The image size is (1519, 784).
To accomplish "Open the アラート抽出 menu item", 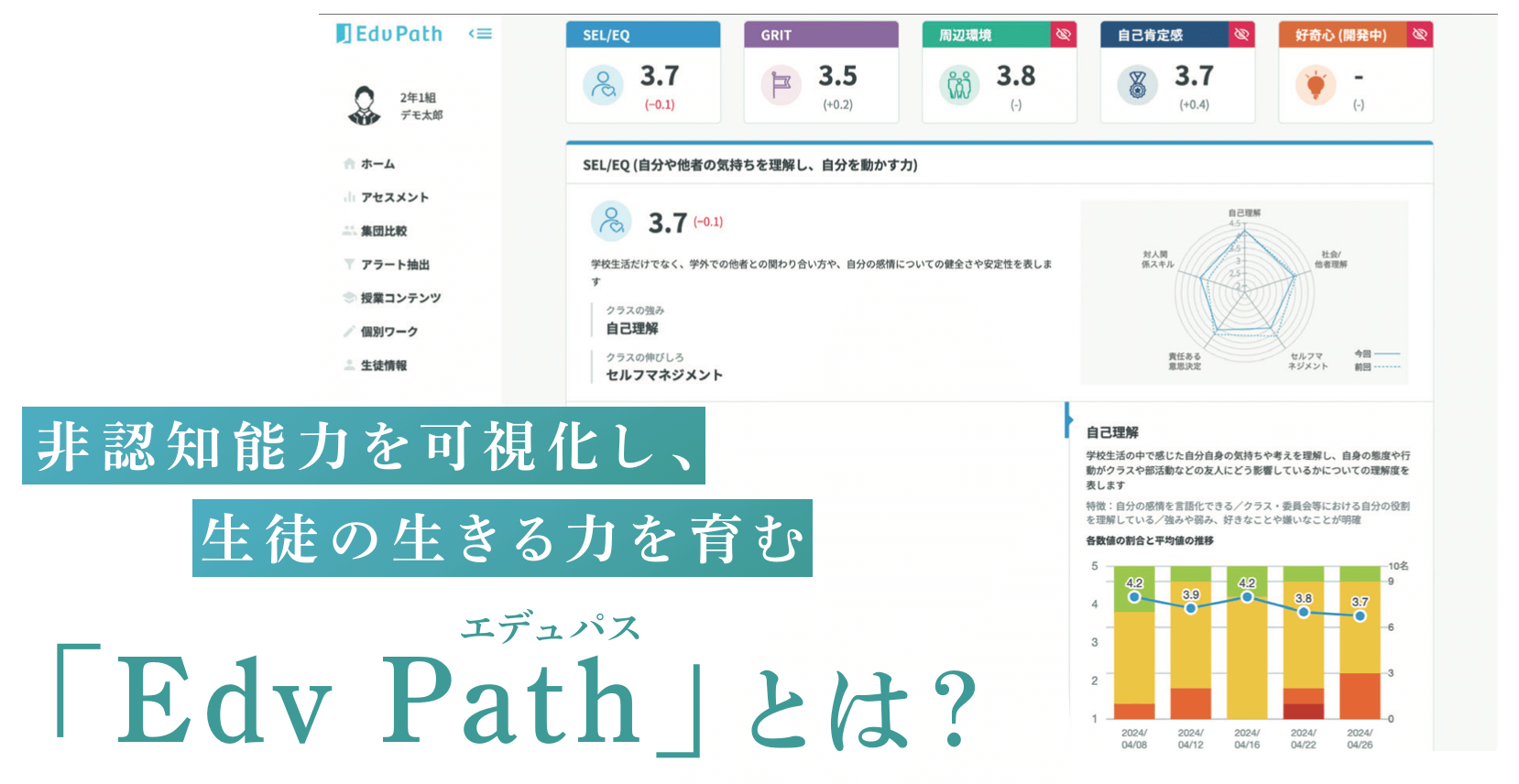I will point(395,265).
